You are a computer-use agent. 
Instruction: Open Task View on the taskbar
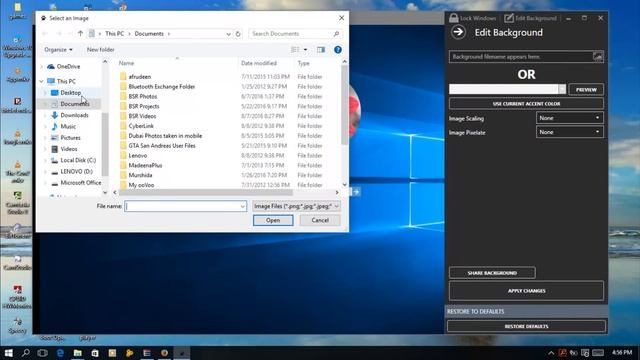pyautogui.click(x=42, y=353)
